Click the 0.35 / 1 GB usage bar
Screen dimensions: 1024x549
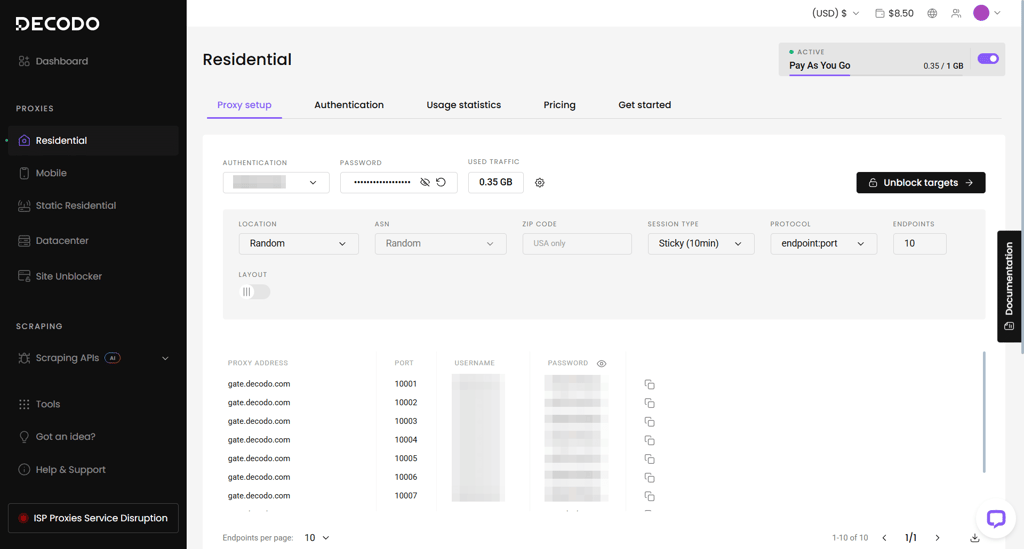coord(876,74)
